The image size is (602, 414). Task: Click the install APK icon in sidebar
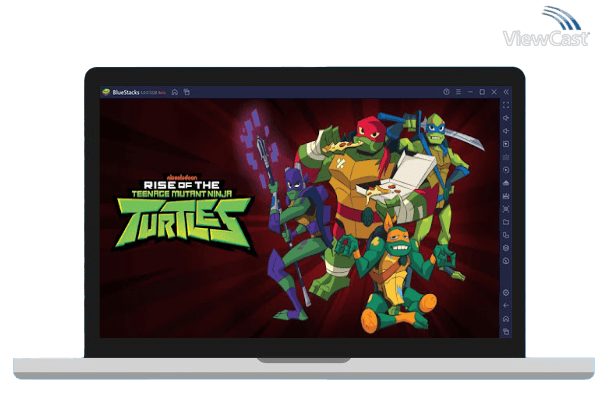[506, 183]
